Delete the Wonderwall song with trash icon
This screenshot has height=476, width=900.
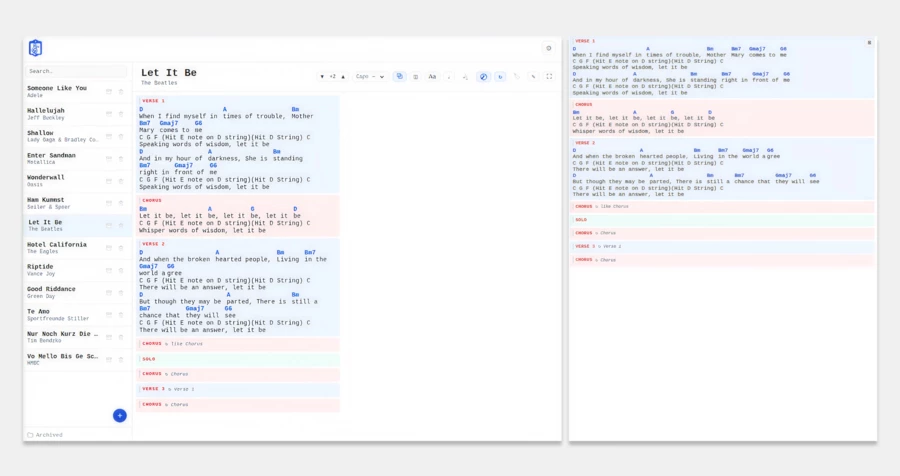click(x=121, y=181)
